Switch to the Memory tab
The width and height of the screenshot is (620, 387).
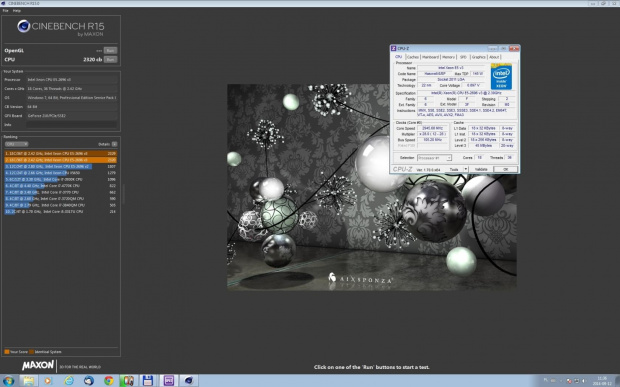coord(448,57)
